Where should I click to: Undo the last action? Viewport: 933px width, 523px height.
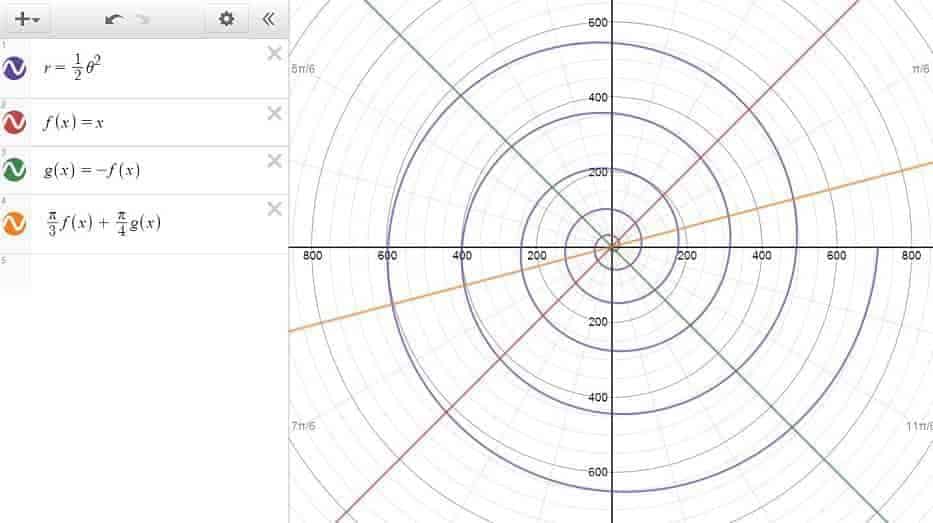coord(114,19)
